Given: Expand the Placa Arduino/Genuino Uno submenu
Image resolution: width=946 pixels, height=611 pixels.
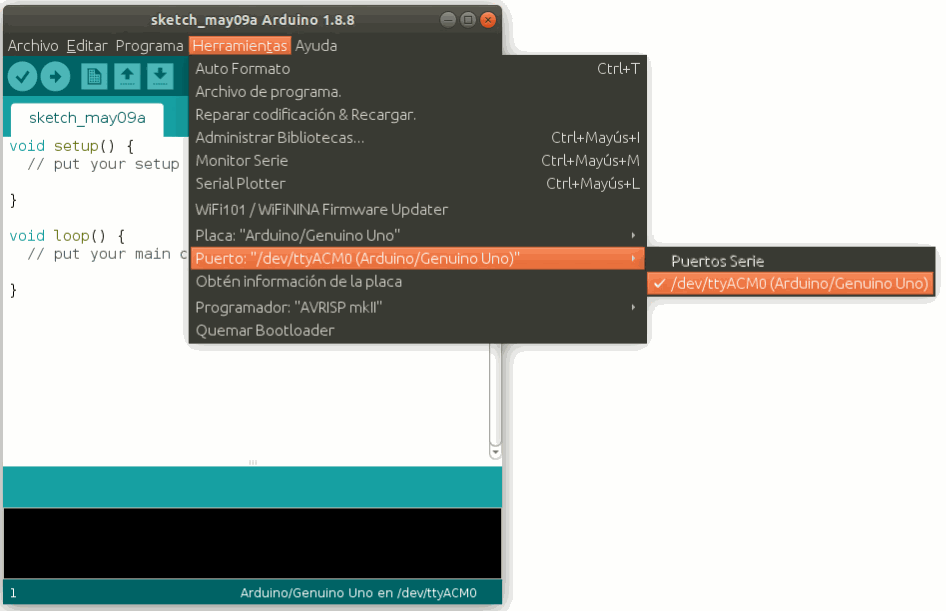Looking at the screenshot, I should [x=417, y=235].
